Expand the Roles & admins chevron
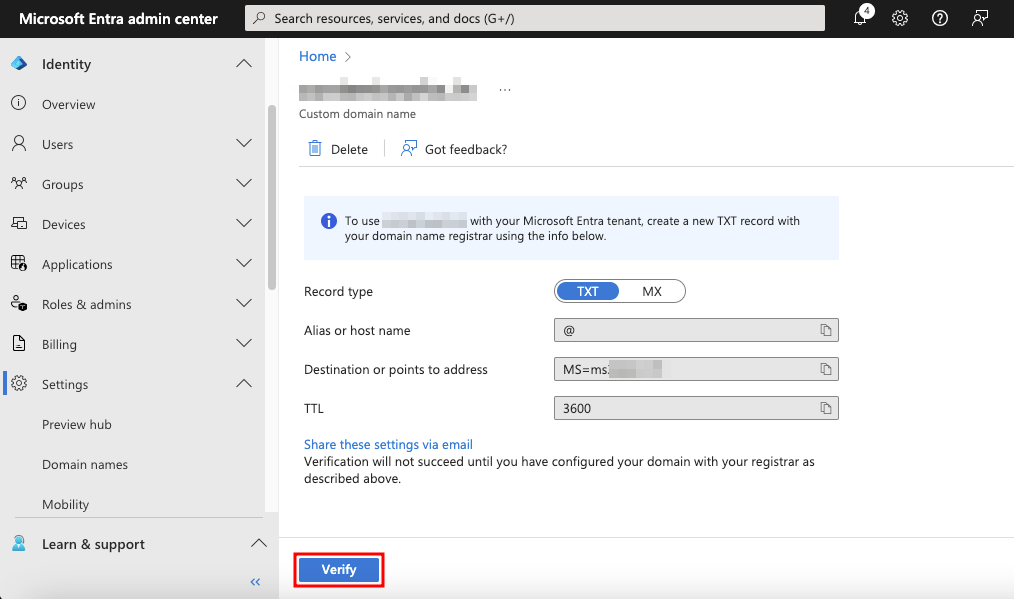The image size is (1014, 599). click(244, 303)
